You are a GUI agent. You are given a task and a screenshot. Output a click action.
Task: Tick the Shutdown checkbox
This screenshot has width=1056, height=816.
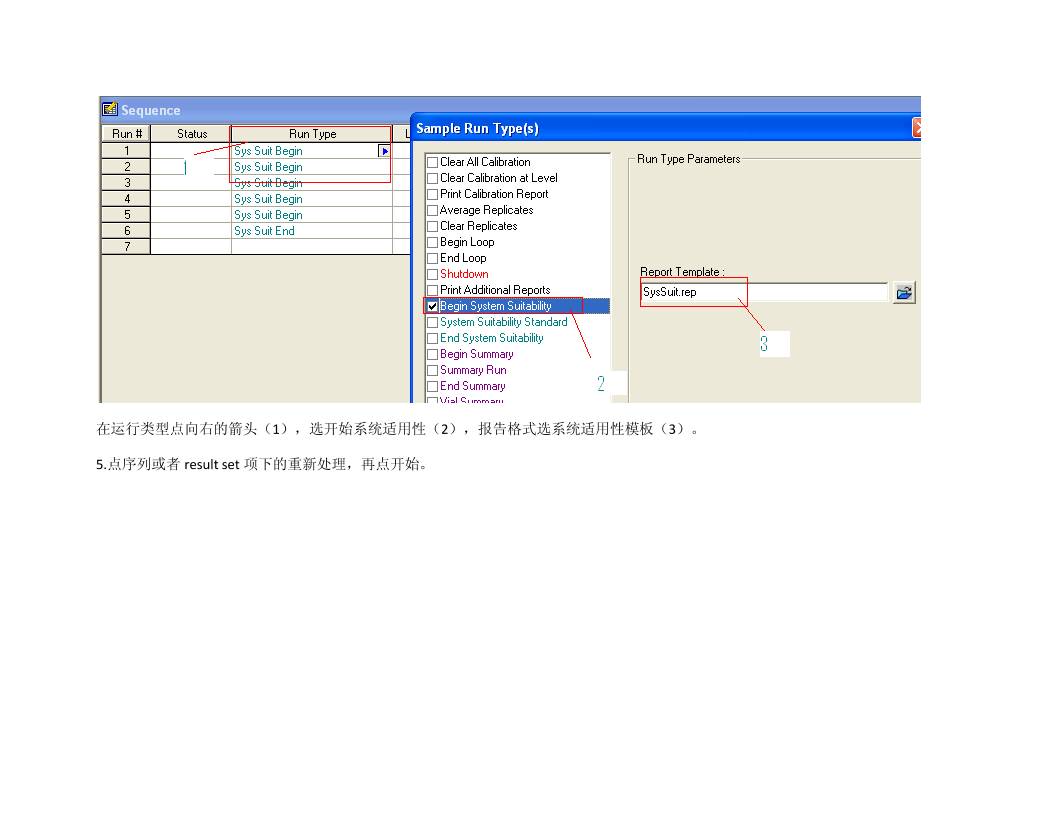coord(432,274)
